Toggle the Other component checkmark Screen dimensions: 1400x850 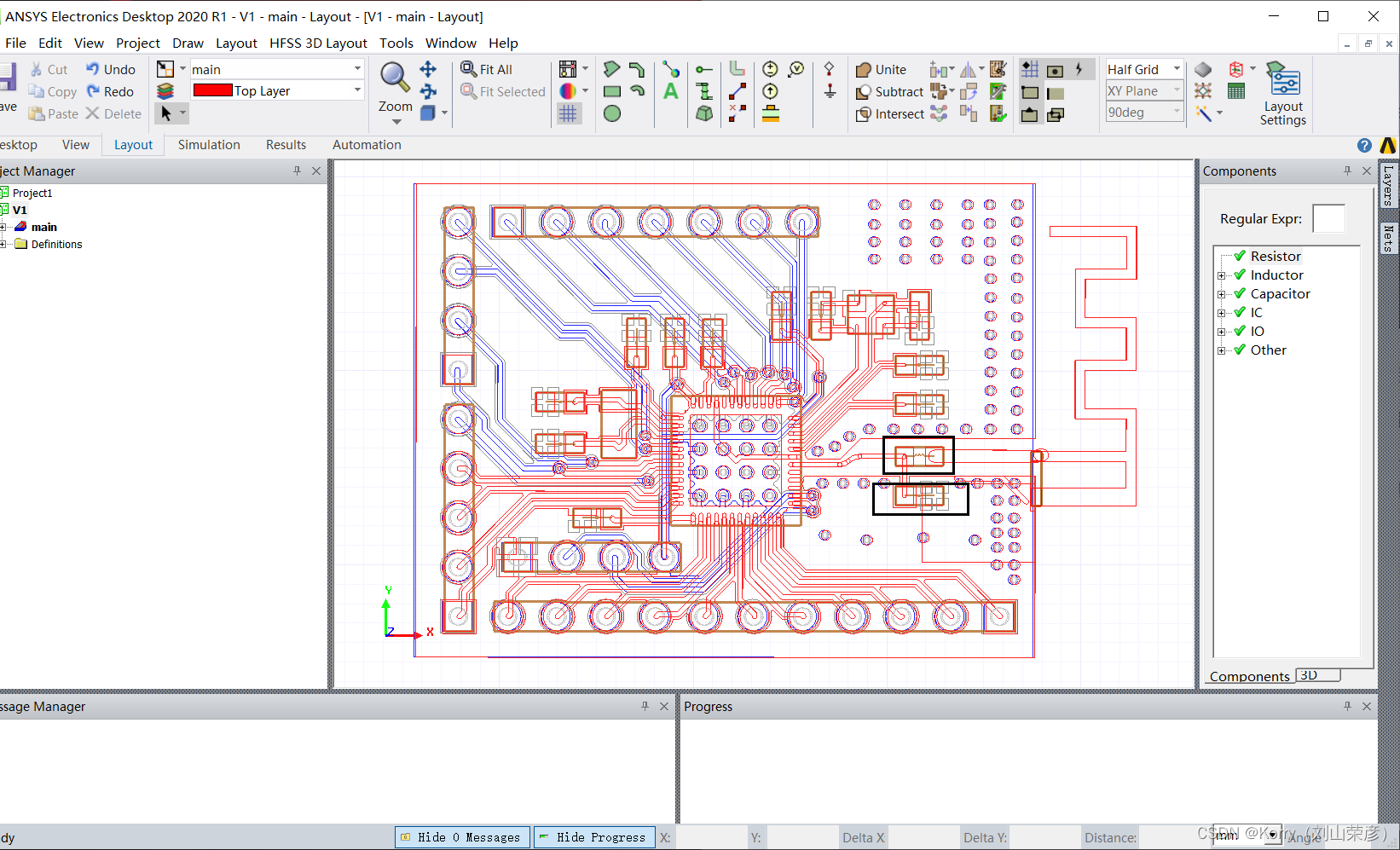pos(1240,350)
